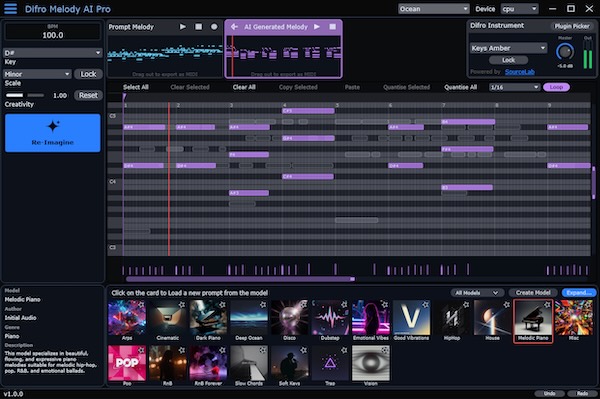Click the Undo button
The image size is (600, 399).
[x=549, y=393]
